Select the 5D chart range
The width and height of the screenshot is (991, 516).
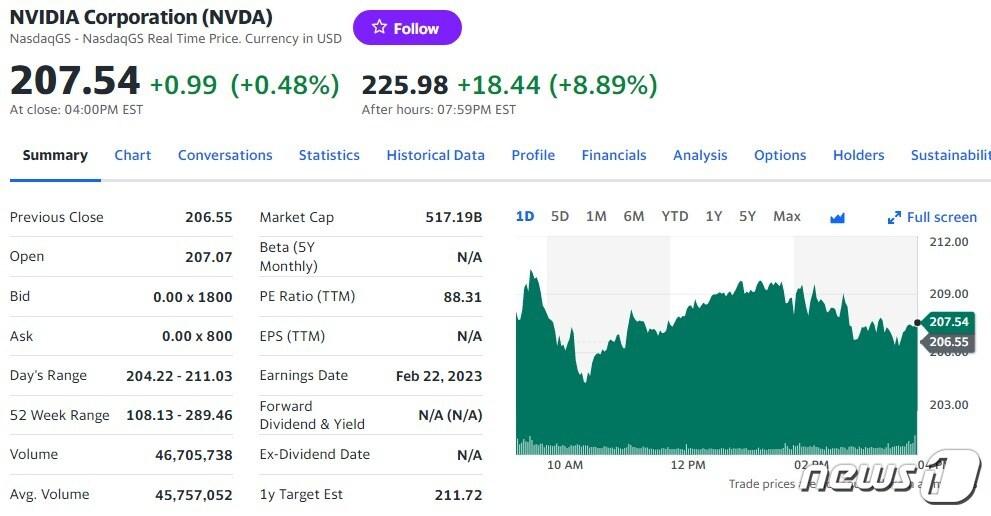560,216
